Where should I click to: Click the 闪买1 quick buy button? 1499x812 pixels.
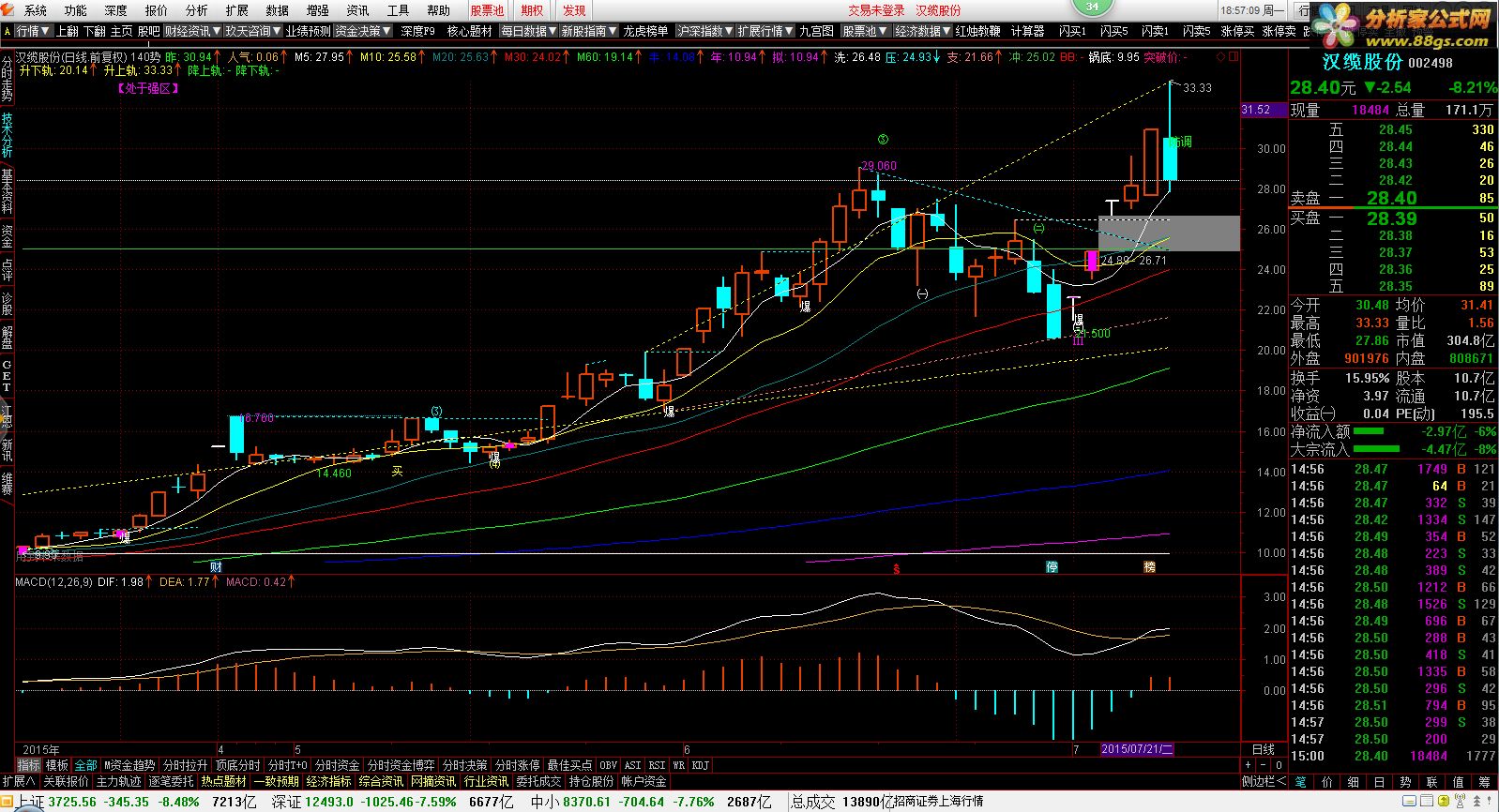[x=1072, y=31]
